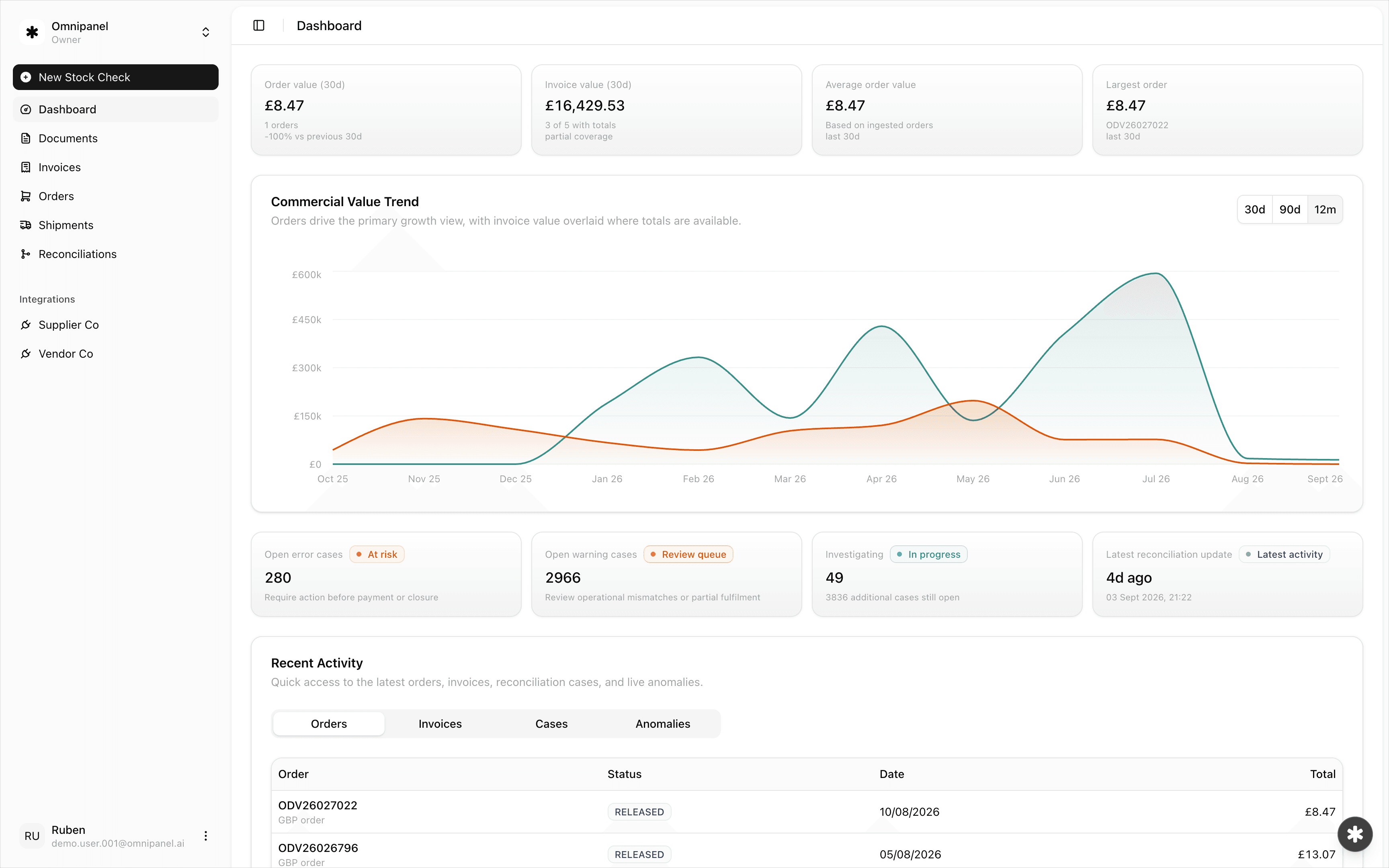Click the Documents file icon

(26, 138)
